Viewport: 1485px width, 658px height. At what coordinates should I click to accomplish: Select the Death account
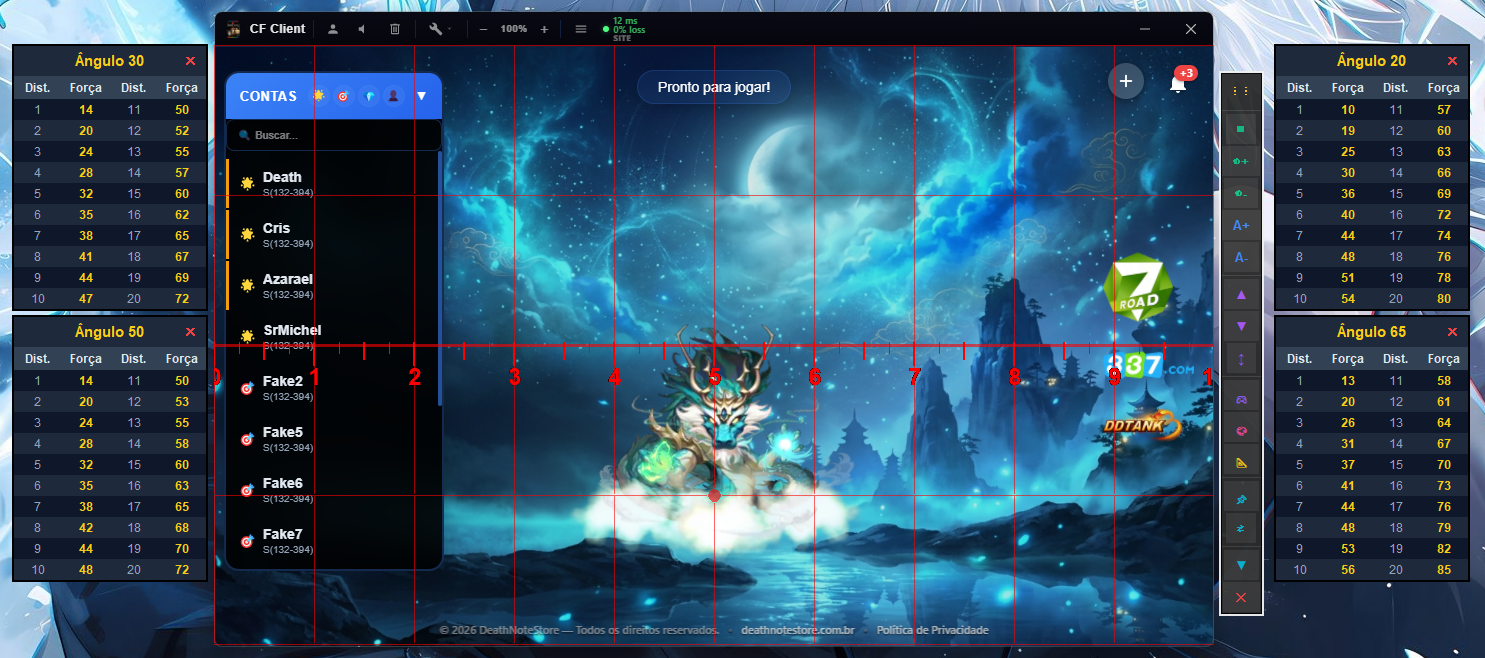[x=332, y=184]
